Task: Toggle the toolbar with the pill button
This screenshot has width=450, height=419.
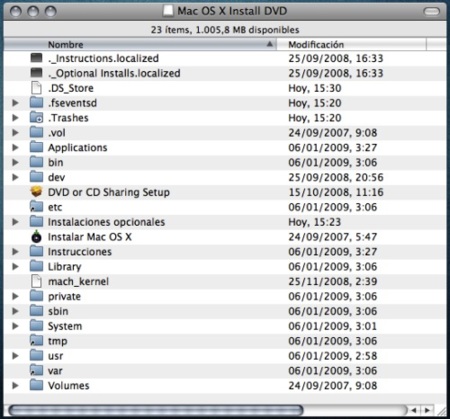Action: (x=432, y=12)
